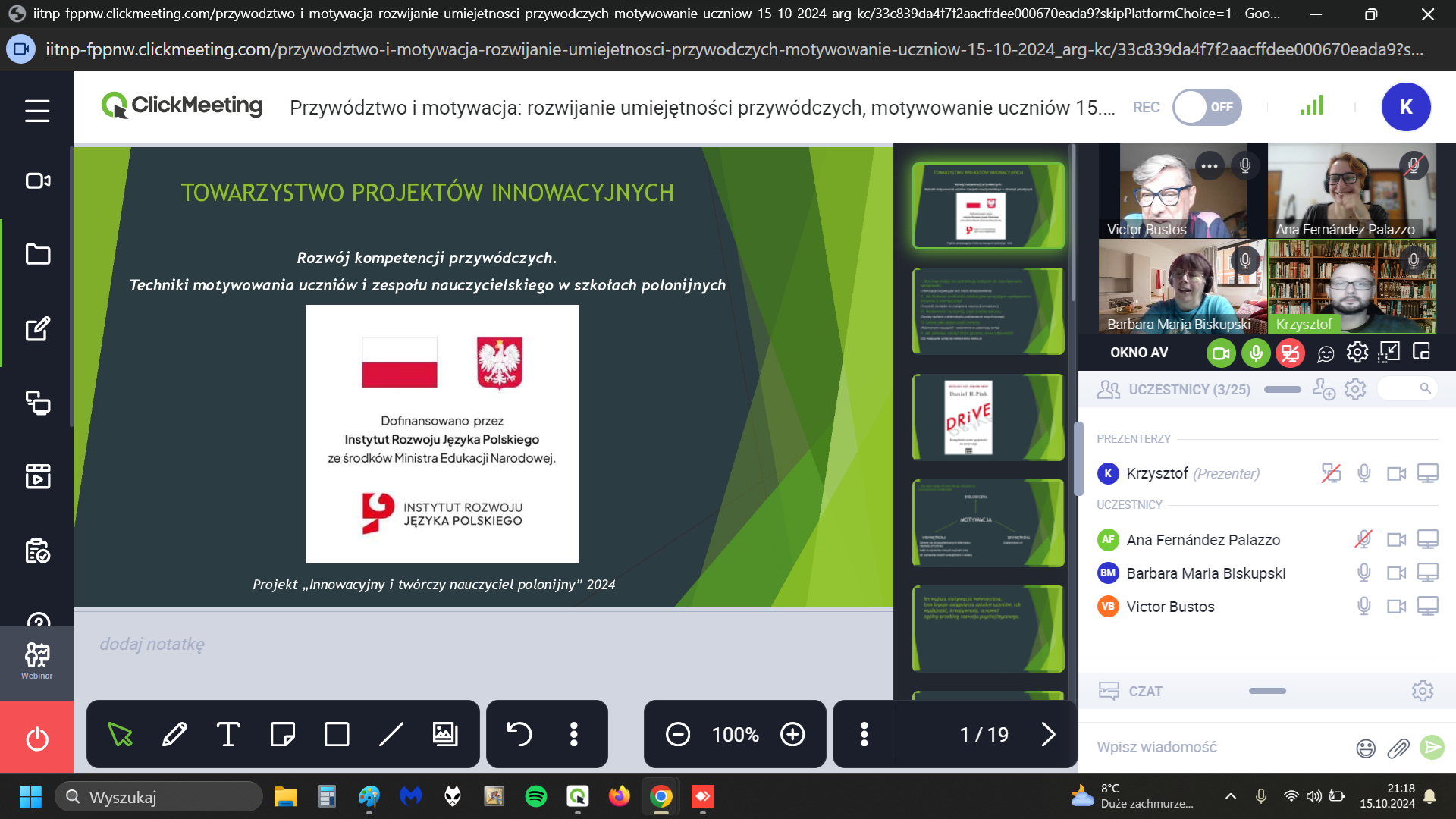The height and width of the screenshot is (819, 1456).
Task: Open the hamburger menu in left sidebar
Action: pyautogui.click(x=37, y=111)
